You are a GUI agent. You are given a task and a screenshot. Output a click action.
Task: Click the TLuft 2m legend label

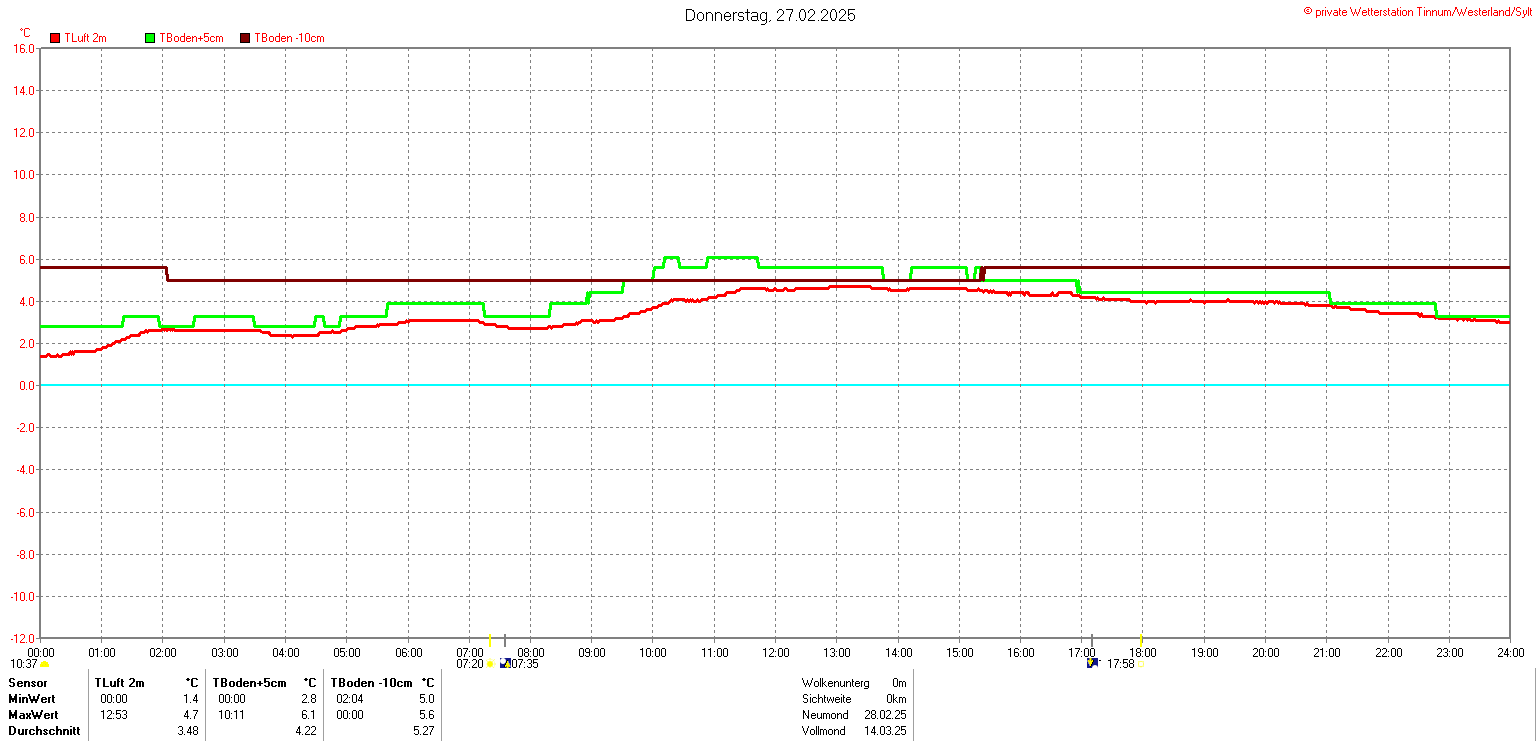coord(85,38)
